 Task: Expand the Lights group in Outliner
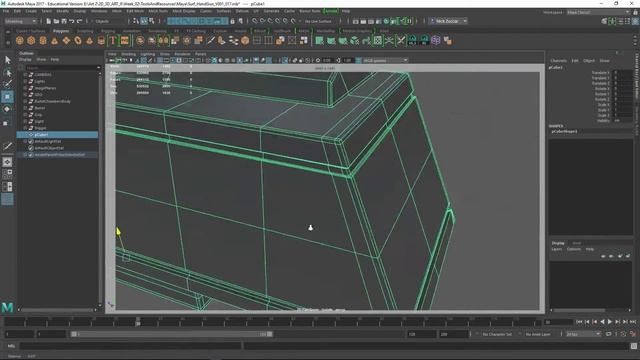tap(25, 81)
